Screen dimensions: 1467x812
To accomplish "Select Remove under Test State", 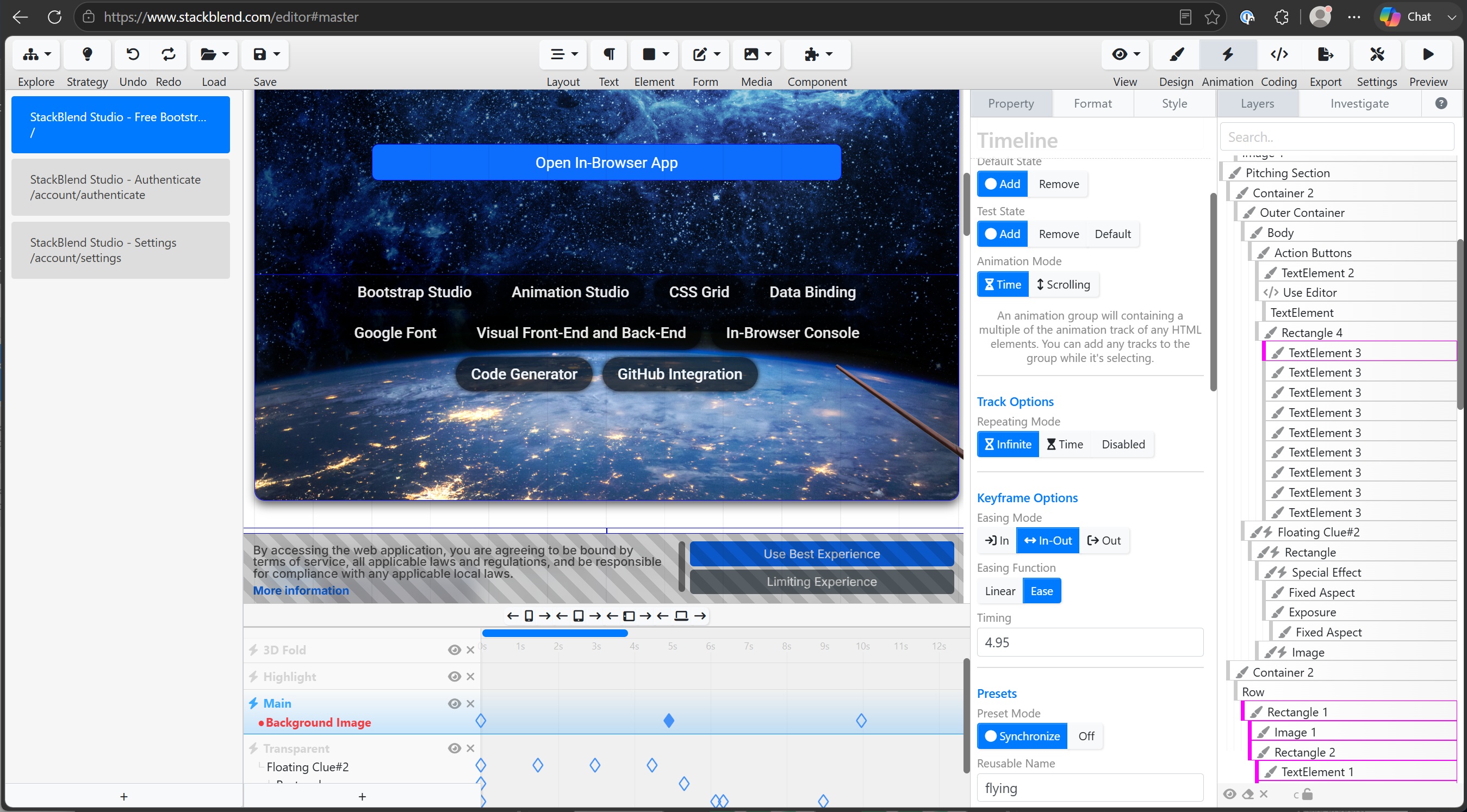I will point(1059,234).
